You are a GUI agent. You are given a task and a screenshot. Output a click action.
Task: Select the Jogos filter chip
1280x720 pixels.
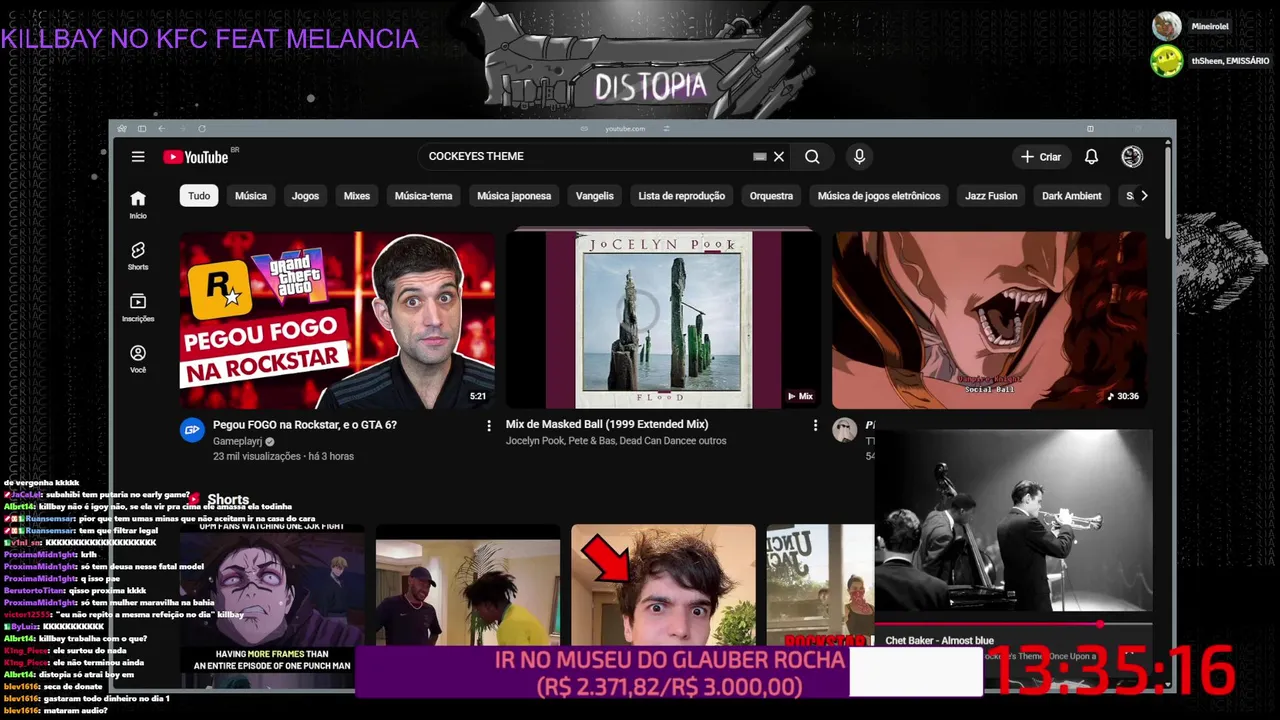pyautogui.click(x=305, y=196)
